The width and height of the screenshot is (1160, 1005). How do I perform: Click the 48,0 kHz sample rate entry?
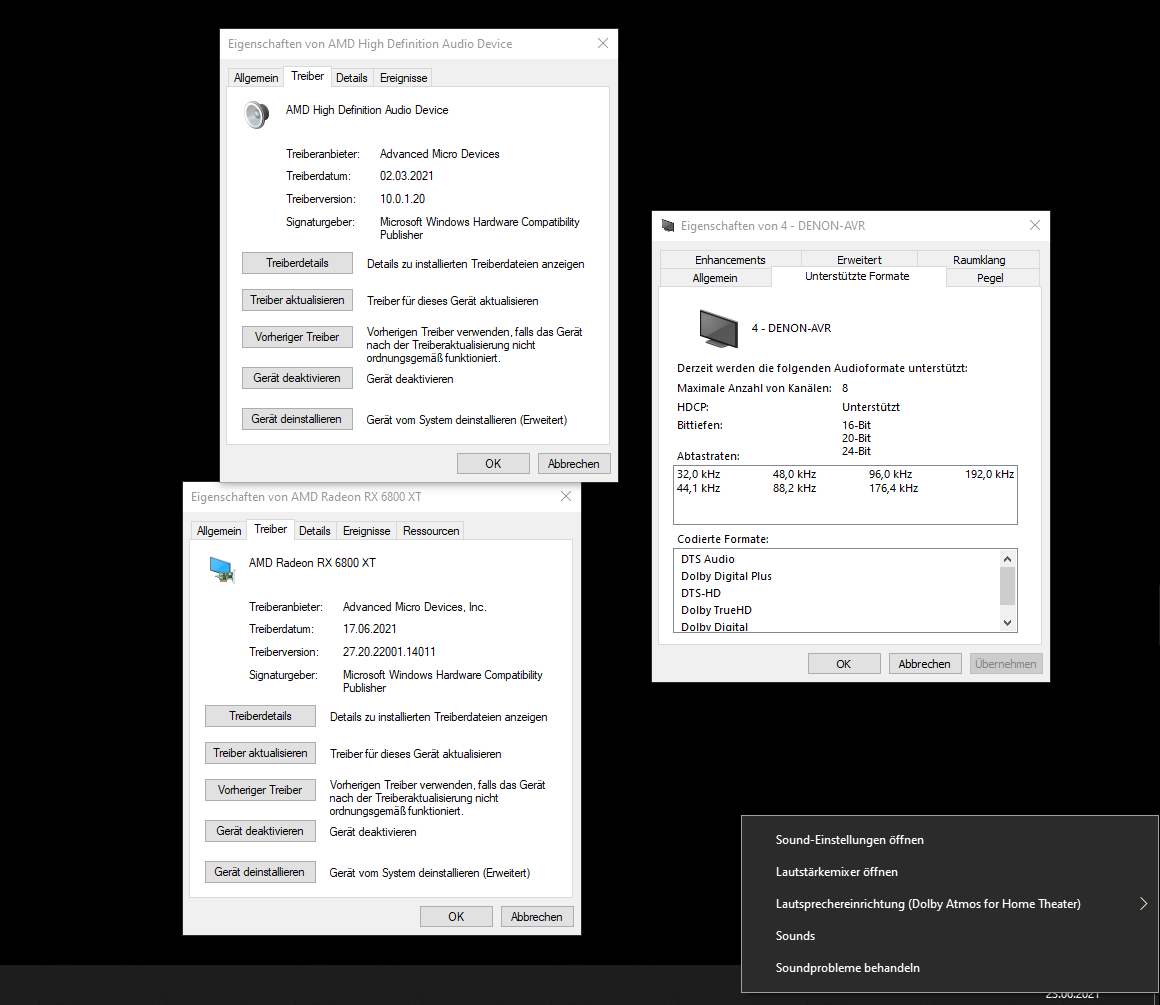pyautogui.click(x=795, y=474)
